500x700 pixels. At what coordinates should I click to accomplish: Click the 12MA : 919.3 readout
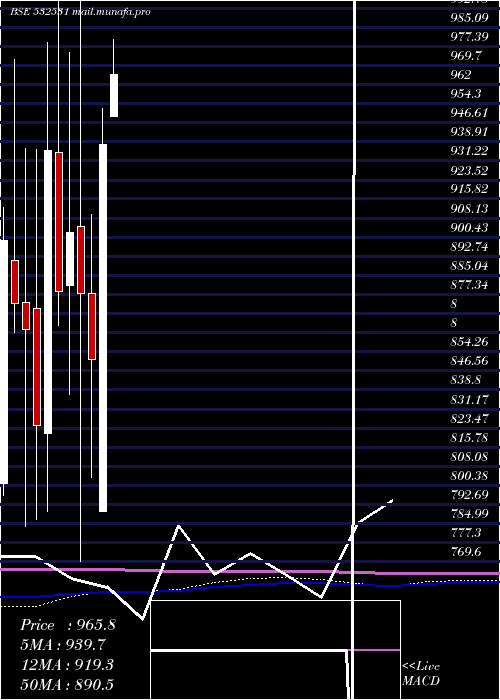click(67, 665)
